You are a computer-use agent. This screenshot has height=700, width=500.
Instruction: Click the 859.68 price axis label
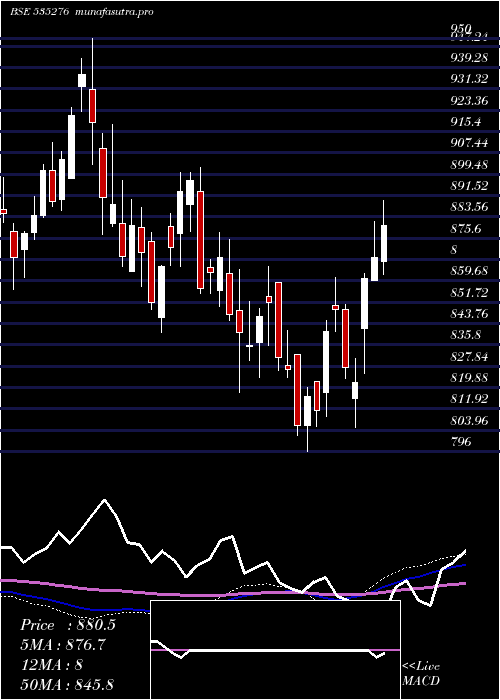(469, 271)
